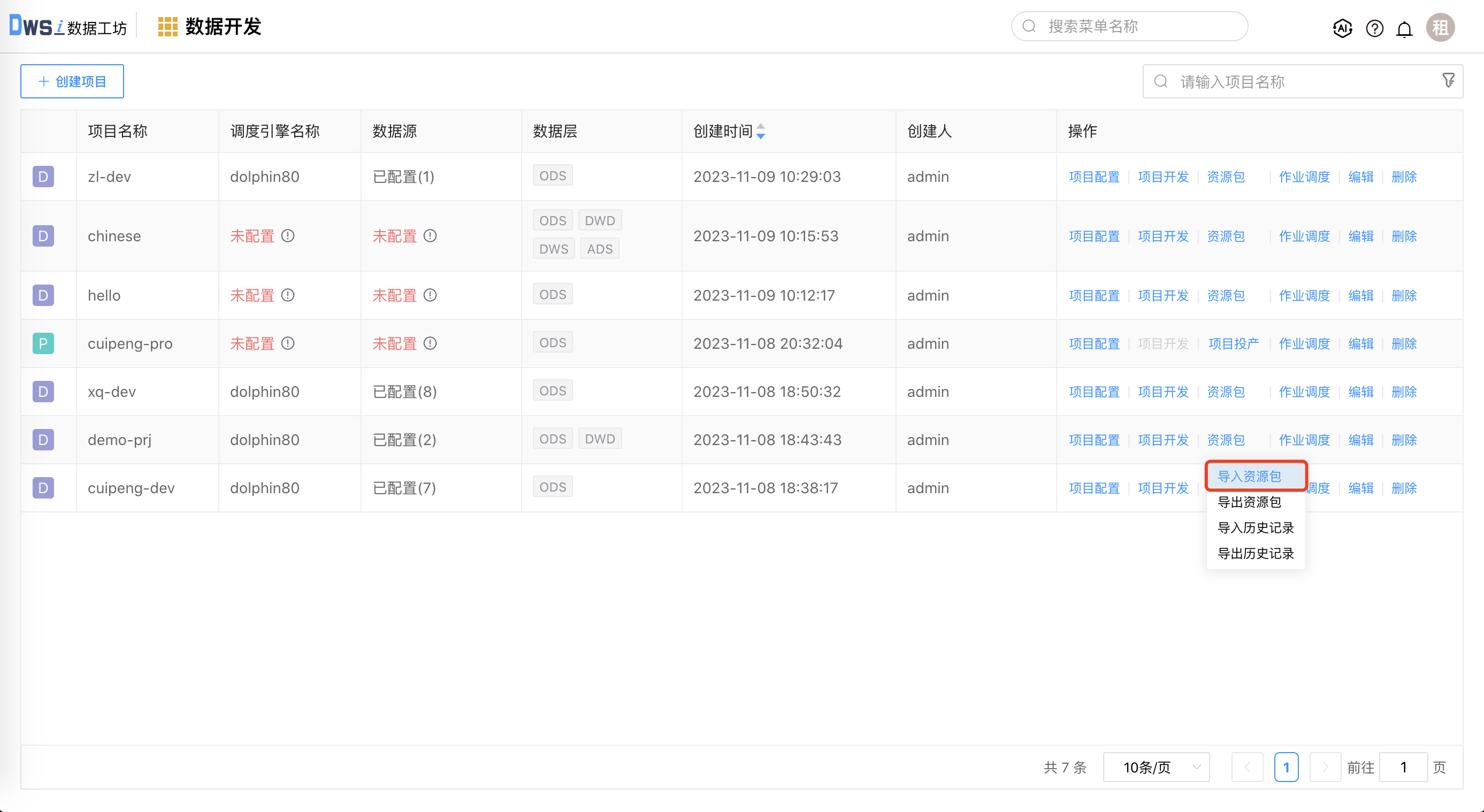Open the 10条/页 page size dropdown
The width and height of the screenshot is (1484, 812).
(x=1156, y=767)
